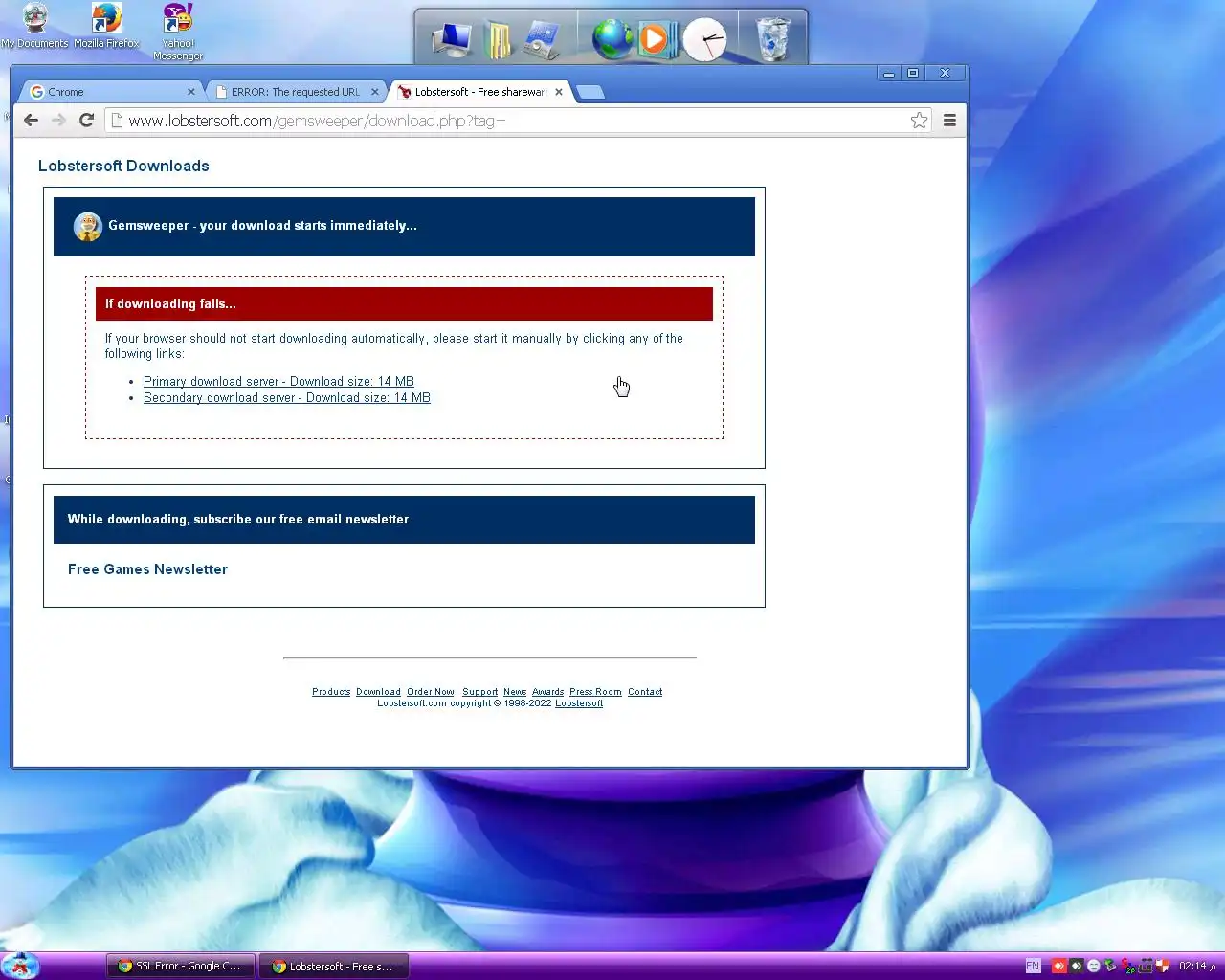Viewport: 1225px width, 980px height.
Task: Open the Support footer link
Action: 479,692
